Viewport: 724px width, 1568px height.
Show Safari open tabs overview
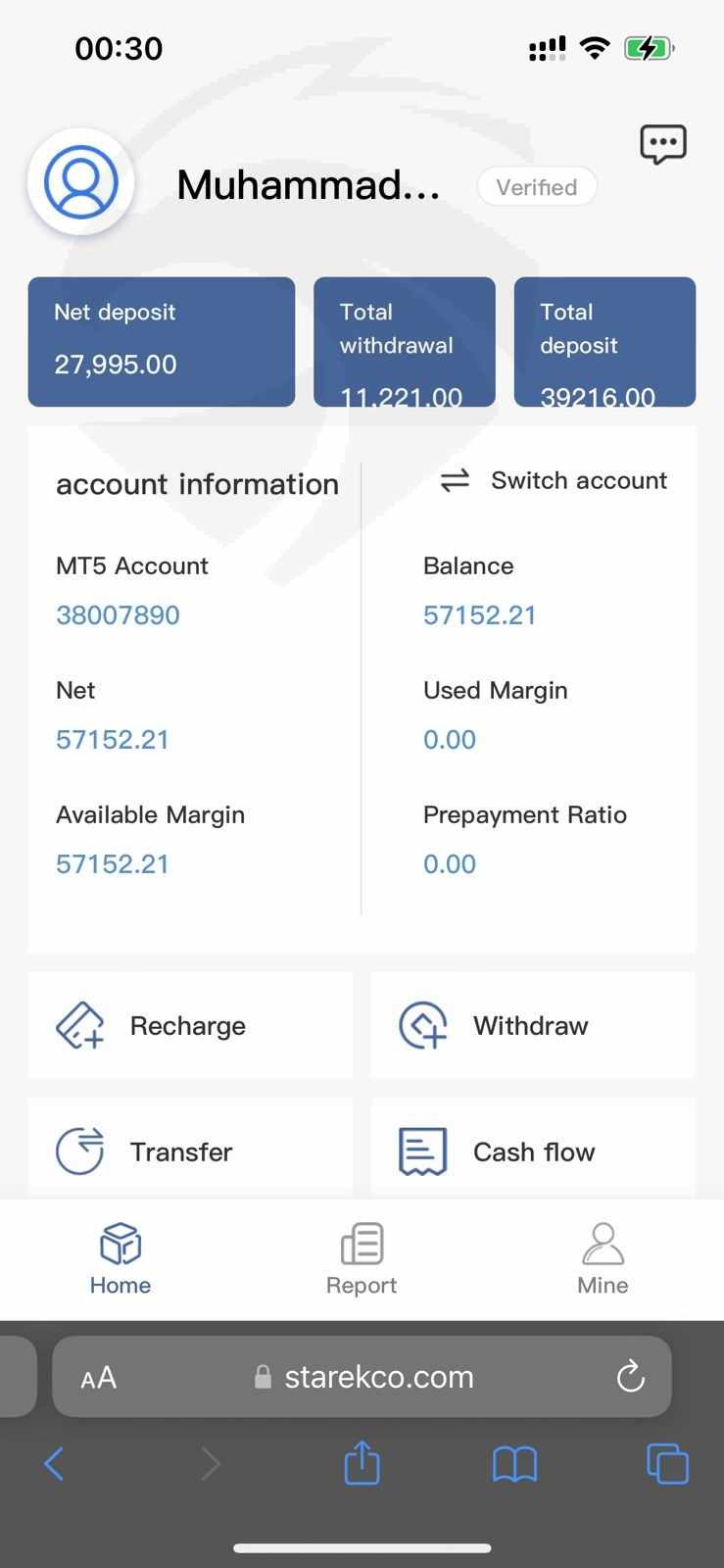coord(667,1464)
